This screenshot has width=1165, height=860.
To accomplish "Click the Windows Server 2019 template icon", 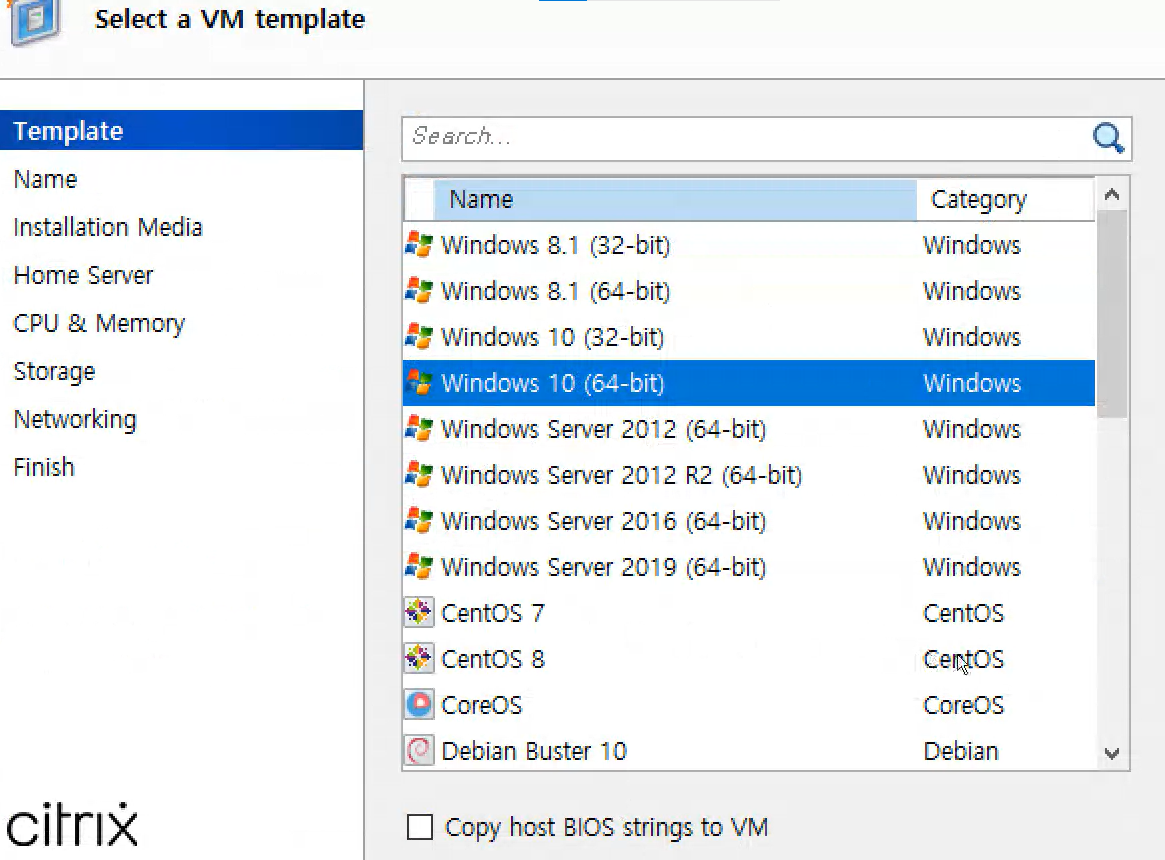I will (419, 567).
